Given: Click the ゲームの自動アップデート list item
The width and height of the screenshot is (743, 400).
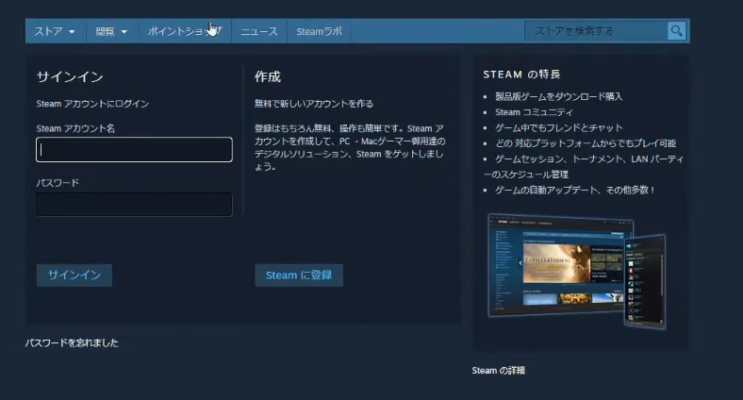Looking at the screenshot, I should tap(575, 190).
